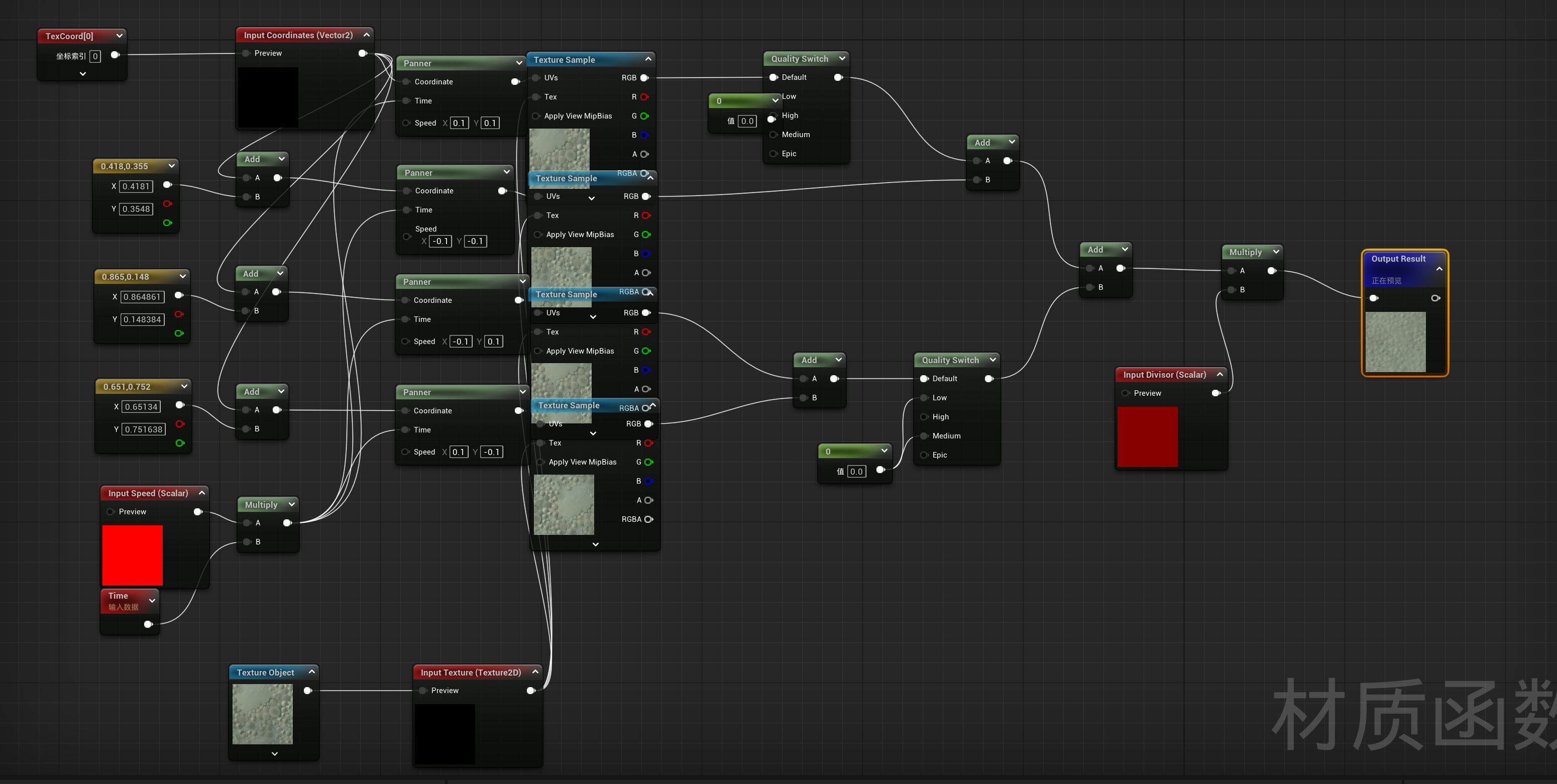This screenshot has height=784, width=1557.
Task: Select the Input Texture (Texture2D) node title
Action: click(471, 672)
